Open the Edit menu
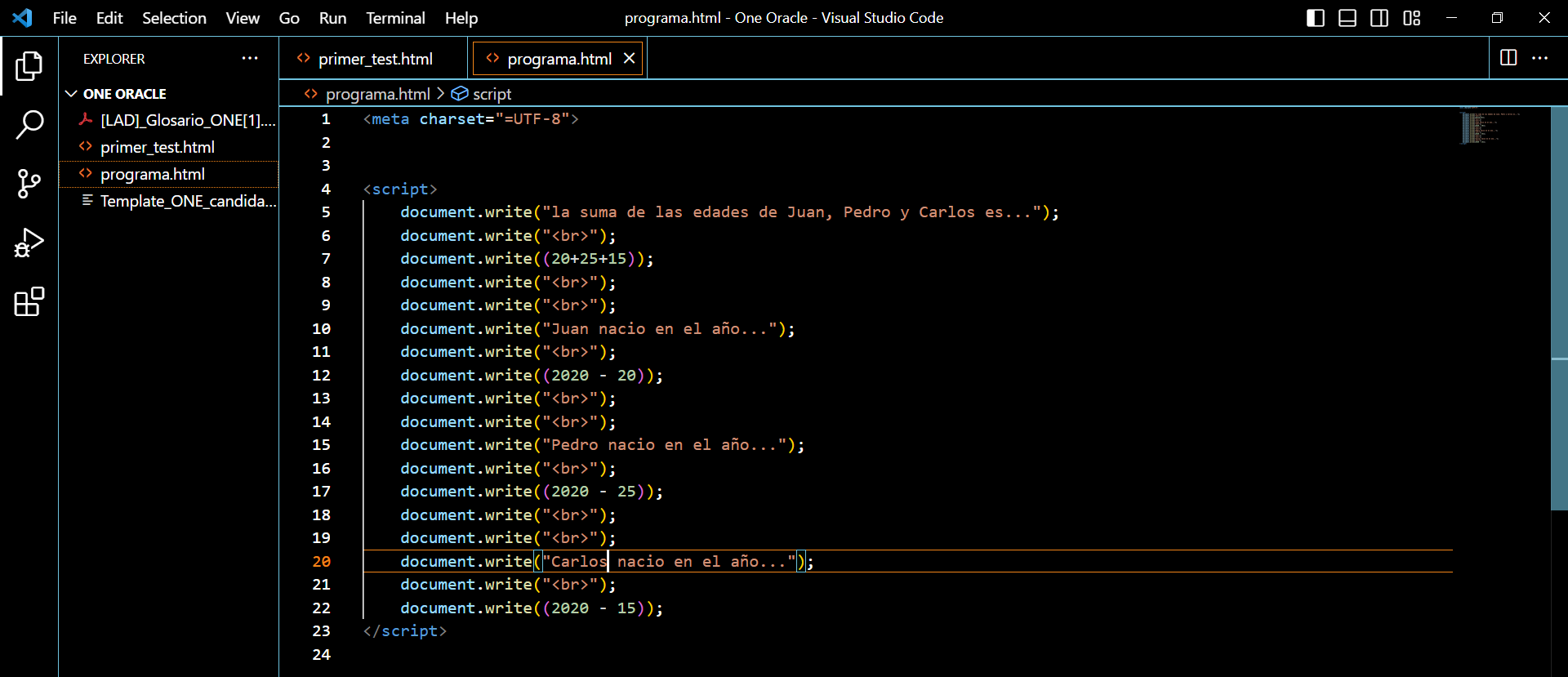The image size is (1568, 677). 109,18
